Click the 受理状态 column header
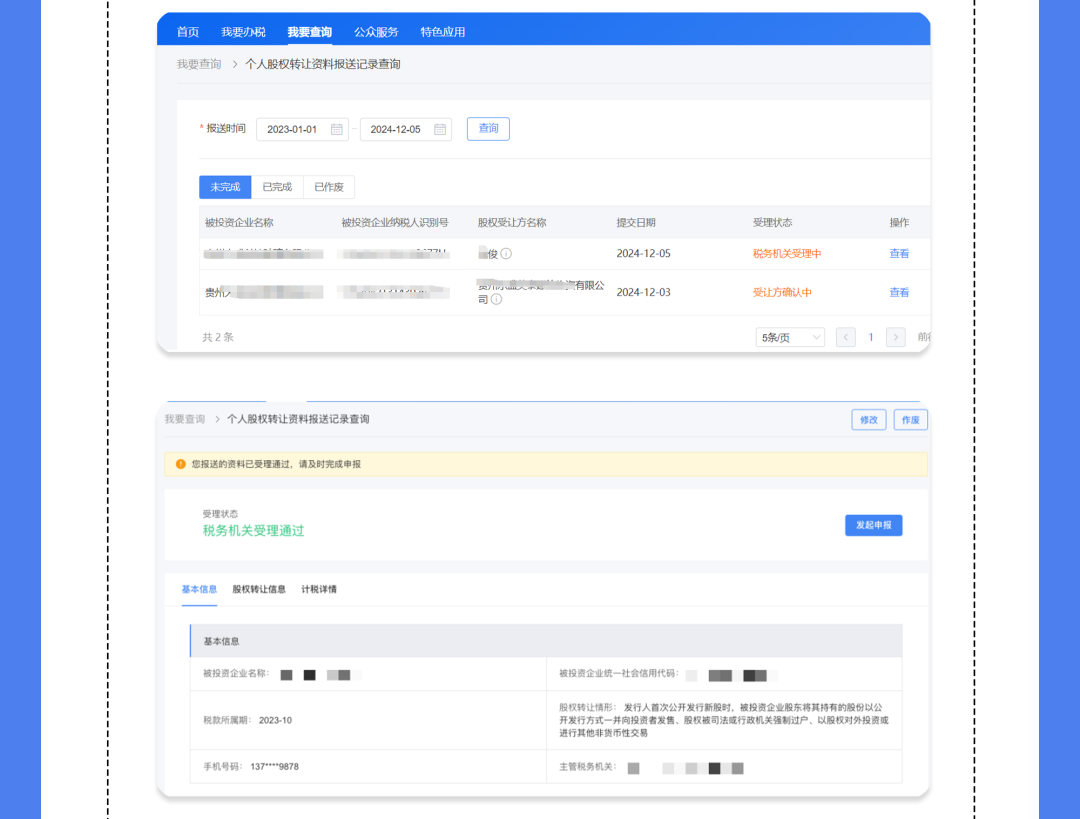Image resolution: width=1080 pixels, height=819 pixels. tap(772, 222)
